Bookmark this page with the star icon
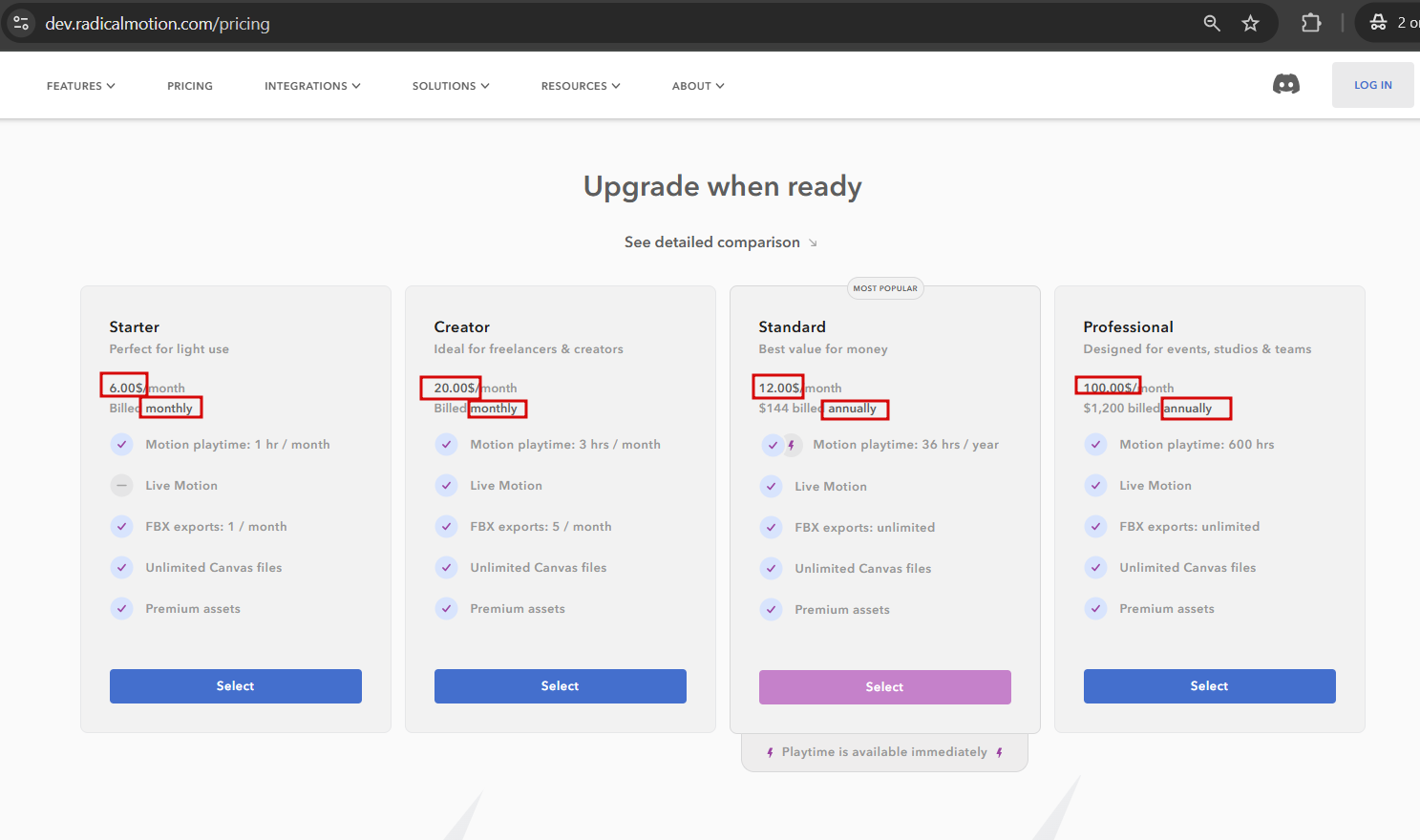 [1250, 23]
